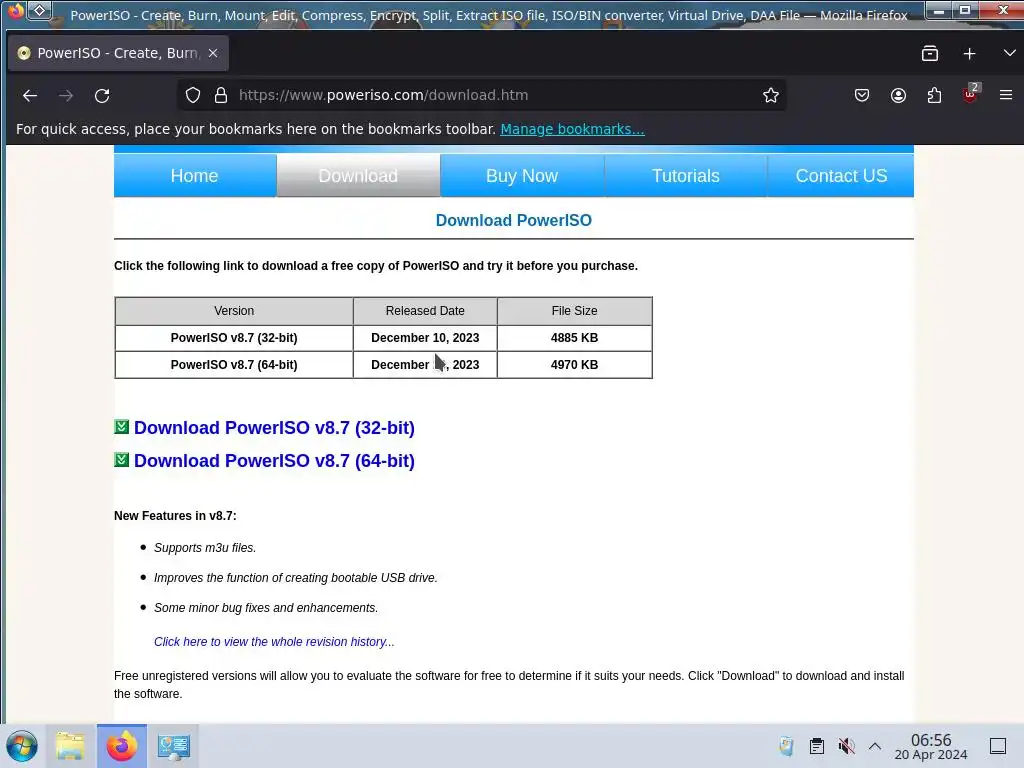Open the Save to Pocket icon
The image size is (1024, 768).
click(x=862, y=95)
